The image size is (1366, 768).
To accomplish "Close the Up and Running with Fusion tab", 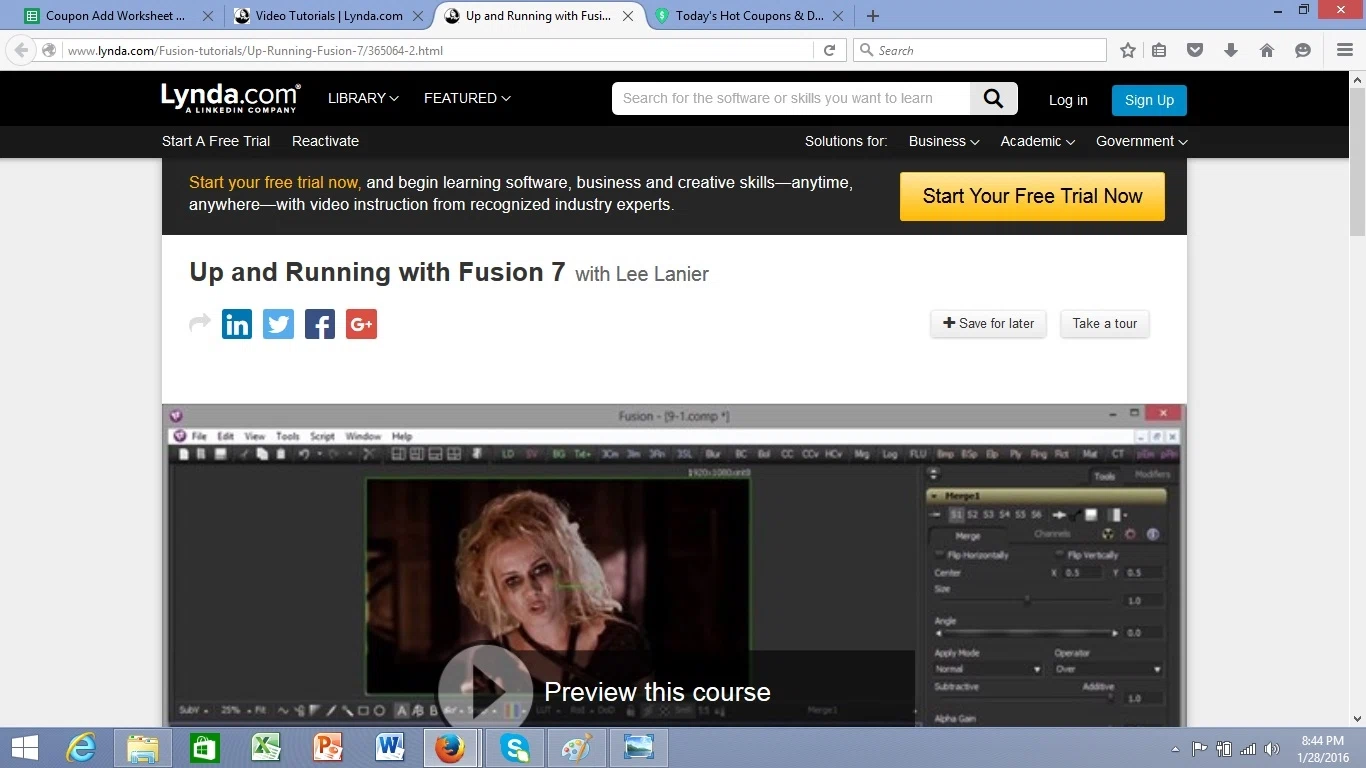I will (630, 16).
